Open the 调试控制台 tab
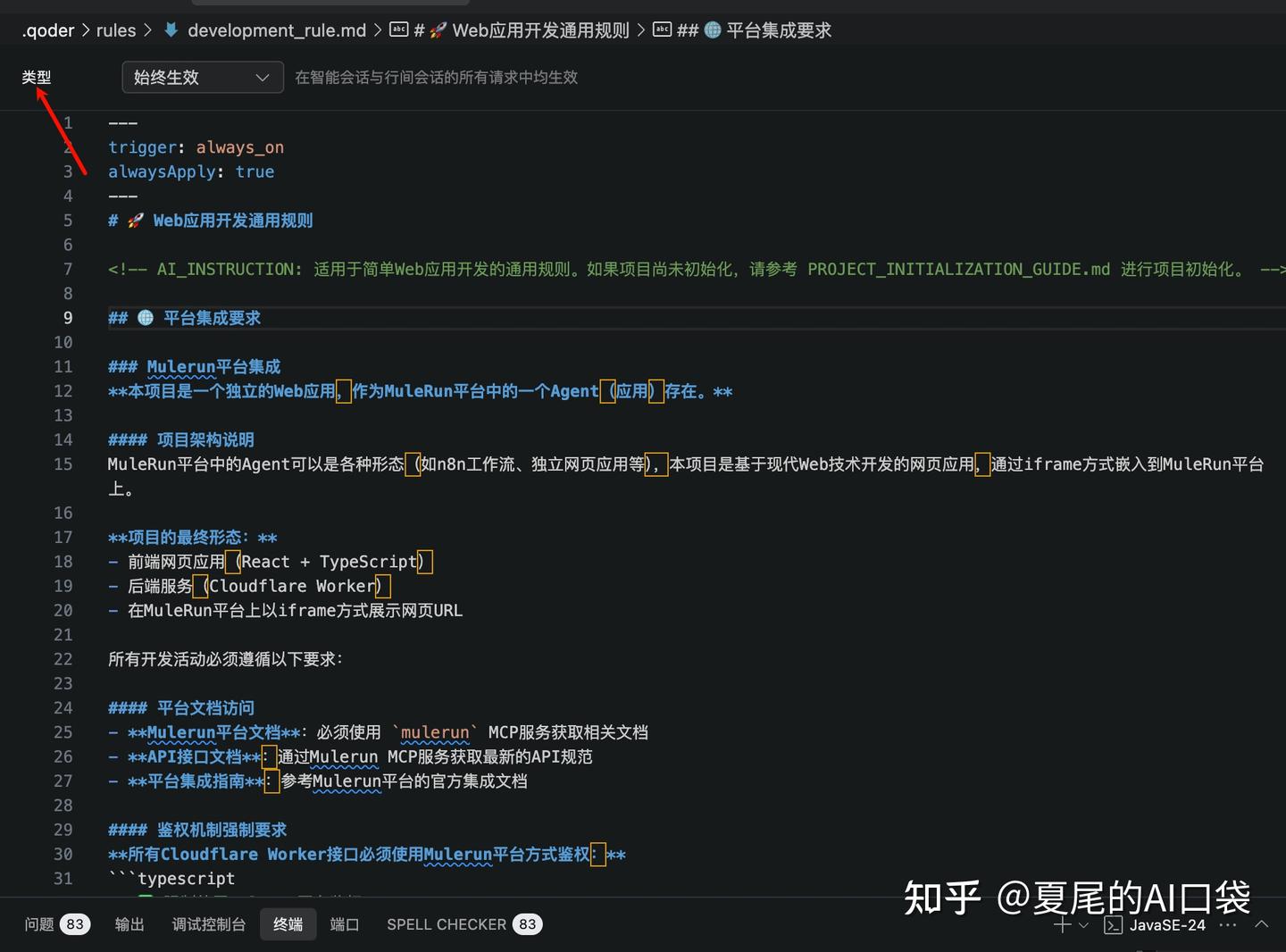 click(208, 923)
